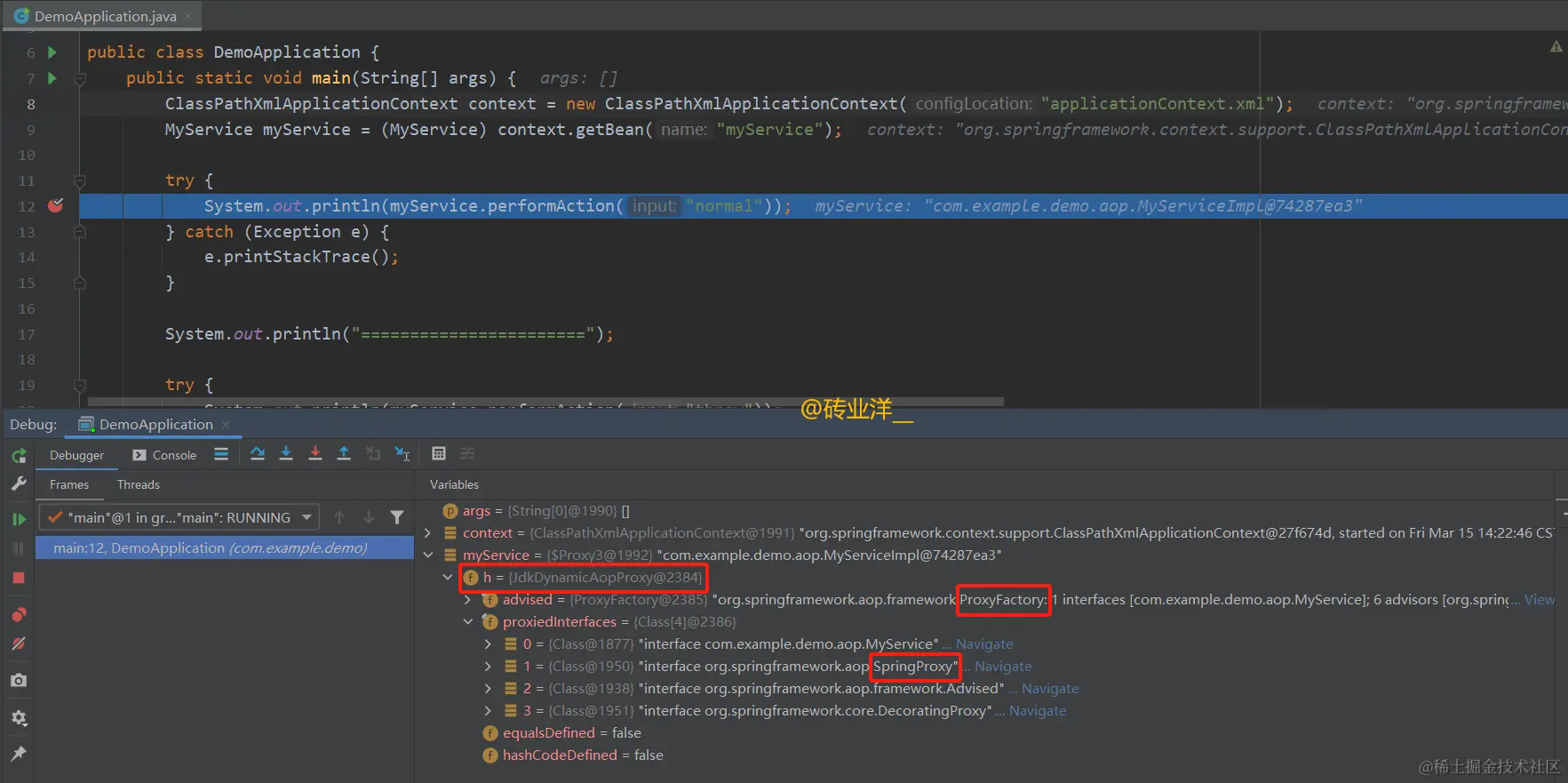
Task: Click the Pause Program icon
Action: click(19, 548)
